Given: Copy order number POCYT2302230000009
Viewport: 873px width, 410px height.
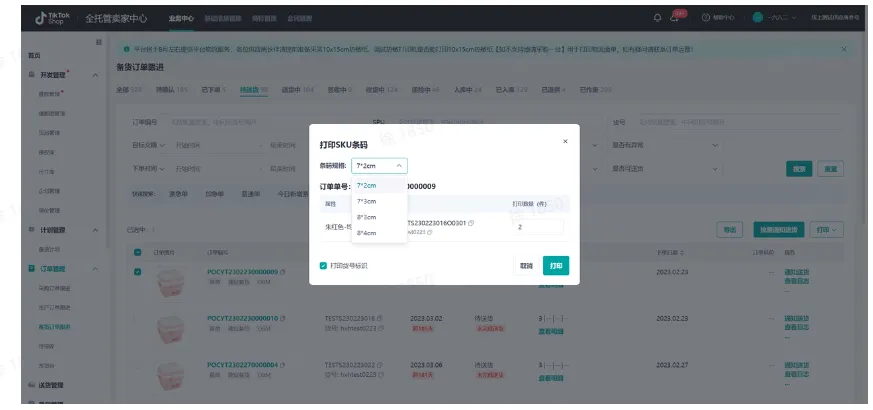Looking at the screenshot, I should [x=283, y=272].
